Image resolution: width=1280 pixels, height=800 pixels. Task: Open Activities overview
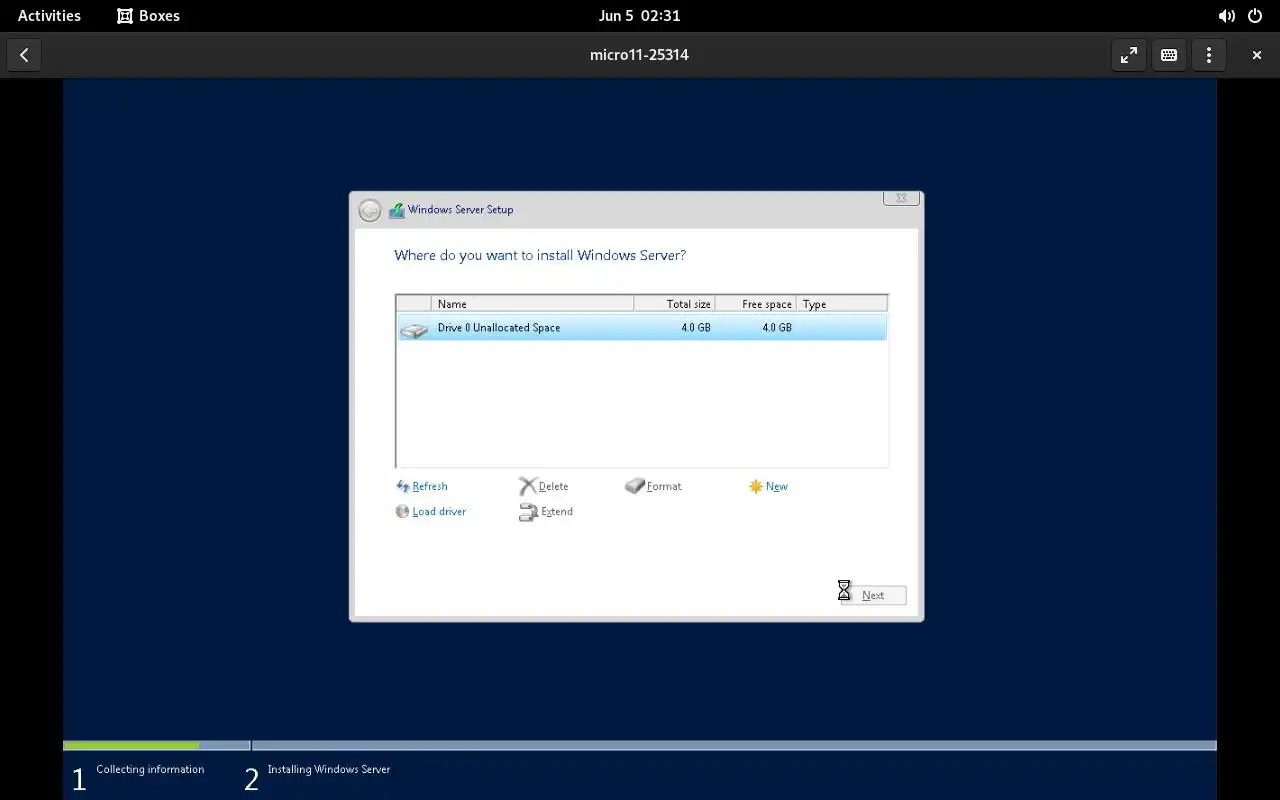[49, 16]
